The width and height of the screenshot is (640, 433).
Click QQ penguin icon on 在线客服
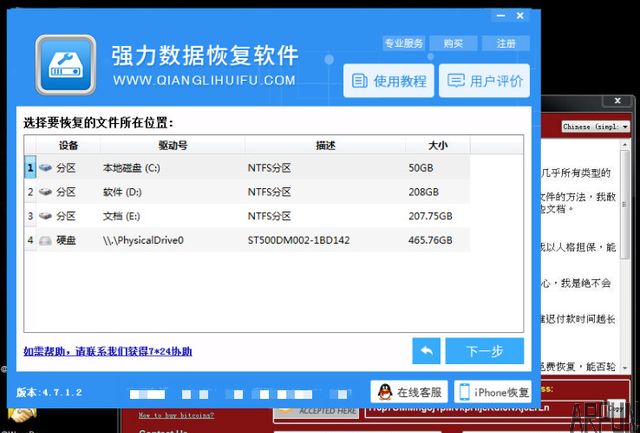pyautogui.click(x=384, y=392)
